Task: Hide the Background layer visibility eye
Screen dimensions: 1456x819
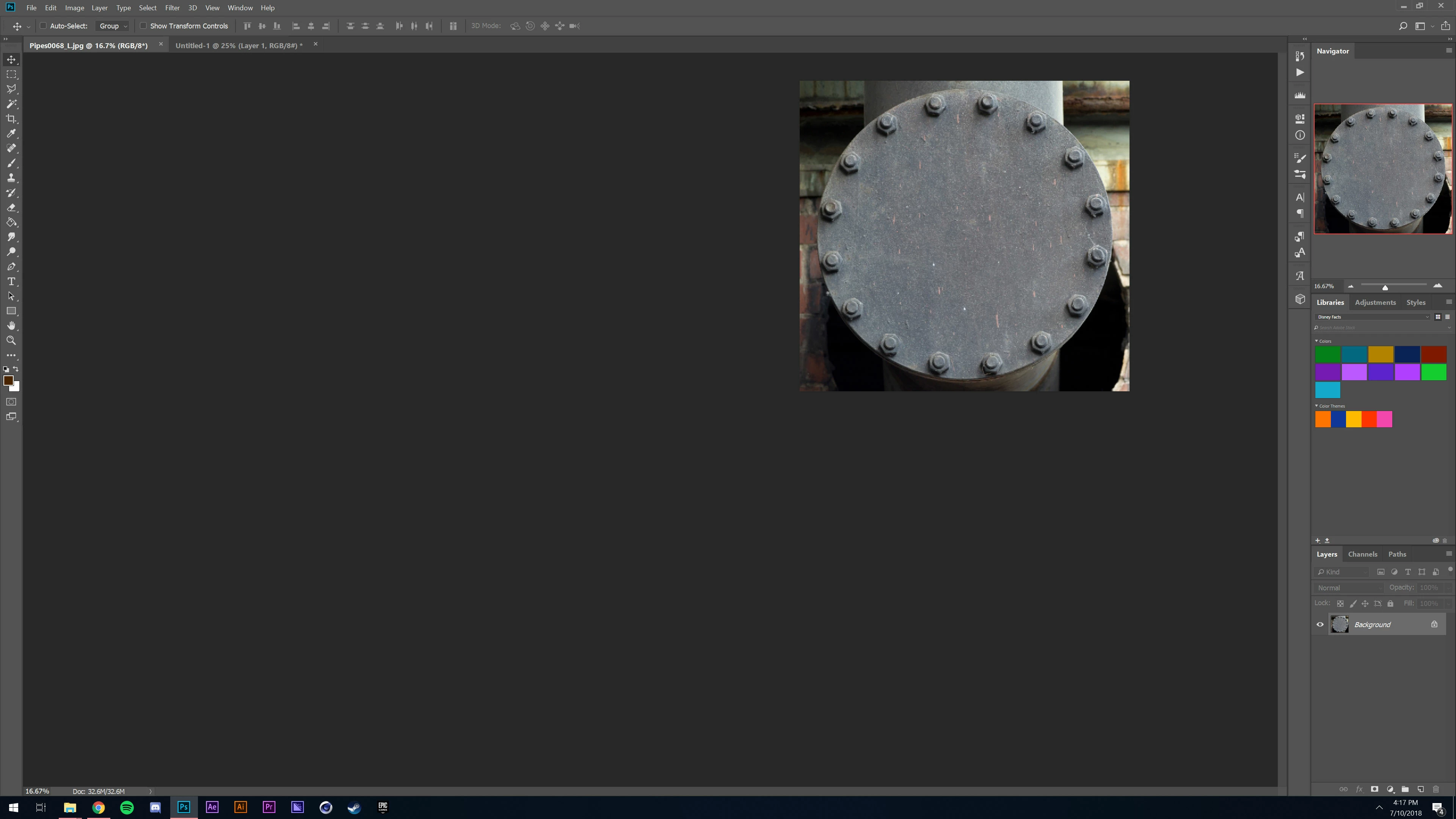Action: (1320, 624)
